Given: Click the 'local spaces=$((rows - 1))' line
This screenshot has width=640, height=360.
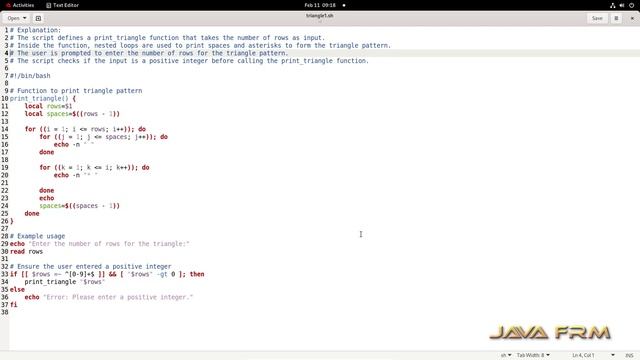Looking at the screenshot, I should pyautogui.click(x=72, y=114).
